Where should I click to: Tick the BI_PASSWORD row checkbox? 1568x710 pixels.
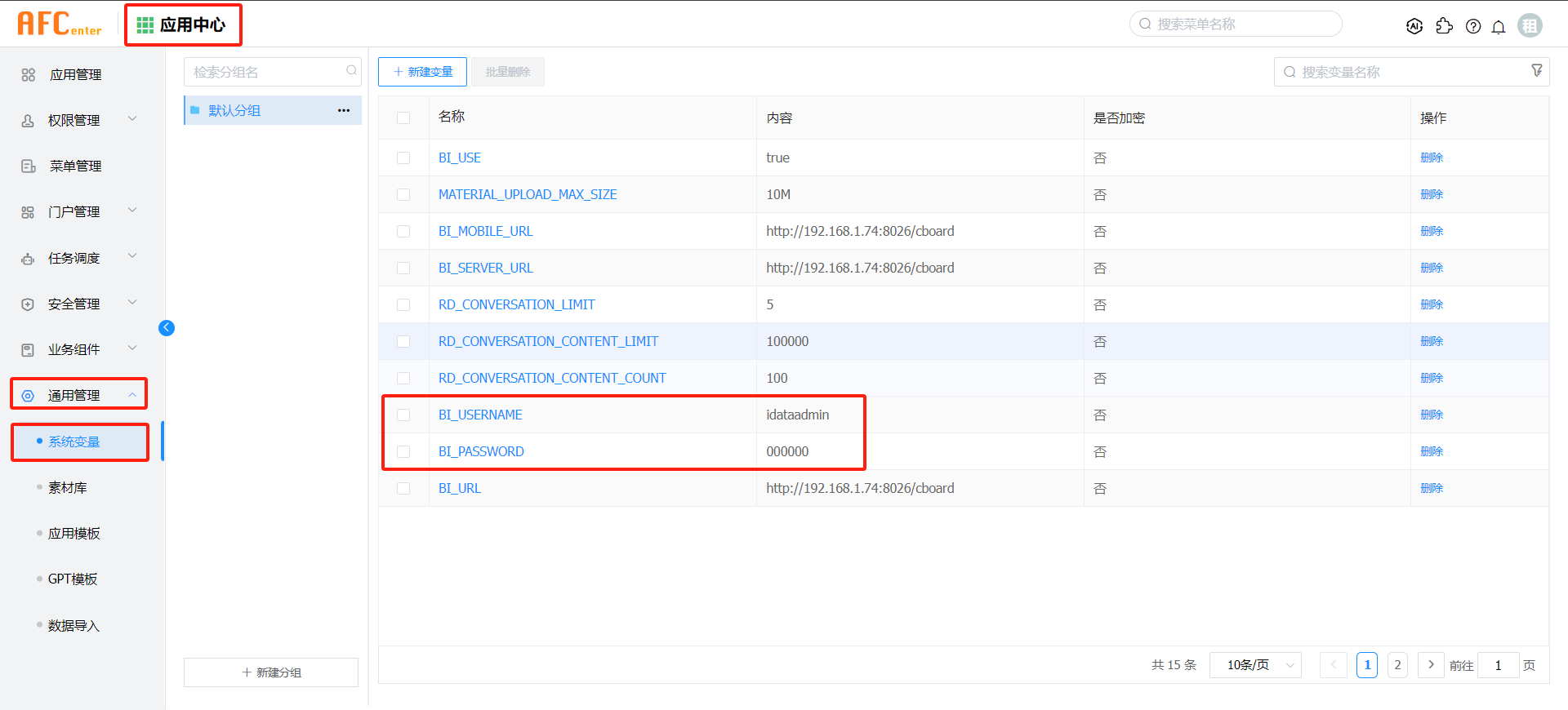coord(403,452)
